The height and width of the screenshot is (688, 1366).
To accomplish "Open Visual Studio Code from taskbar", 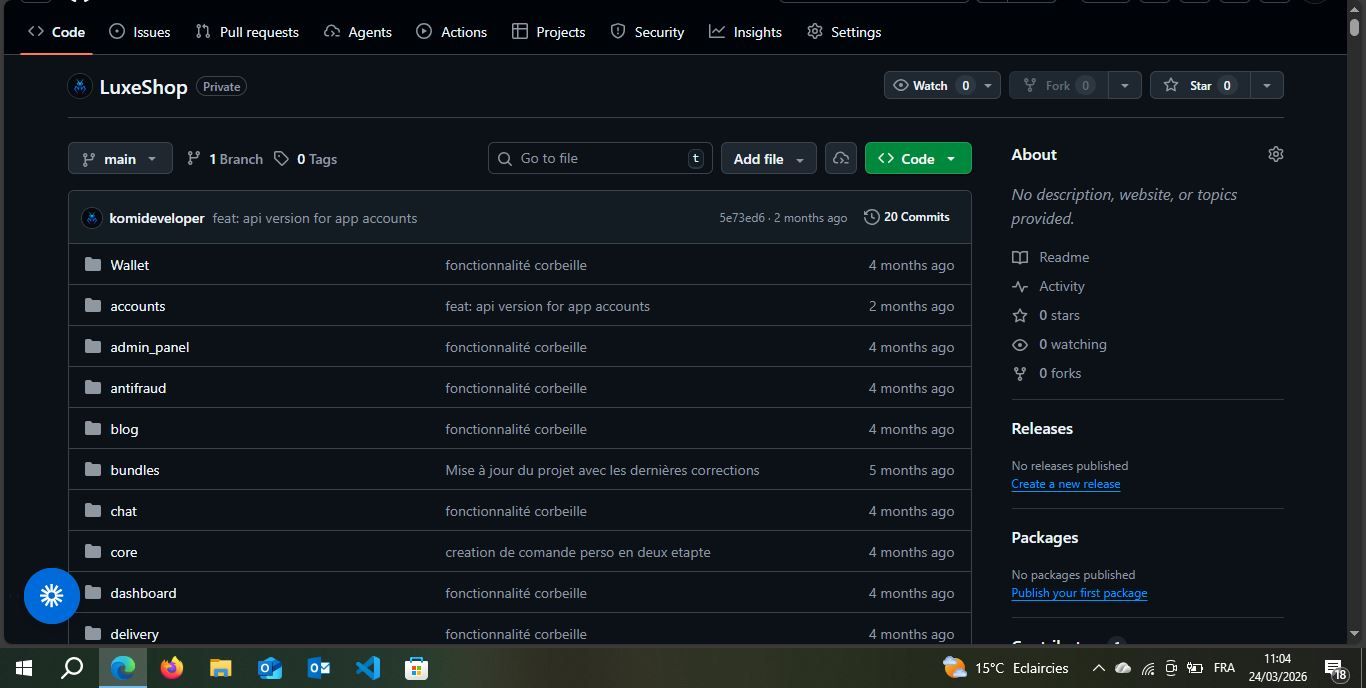I will coord(368,667).
